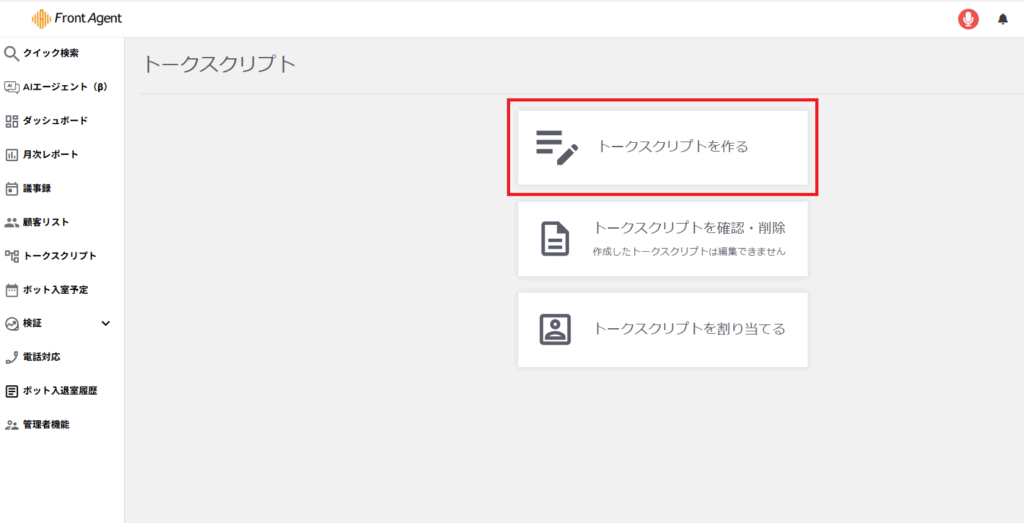1024x523 pixels.
Task: Open 議事録 from the sidebar
Action: click(37, 188)
